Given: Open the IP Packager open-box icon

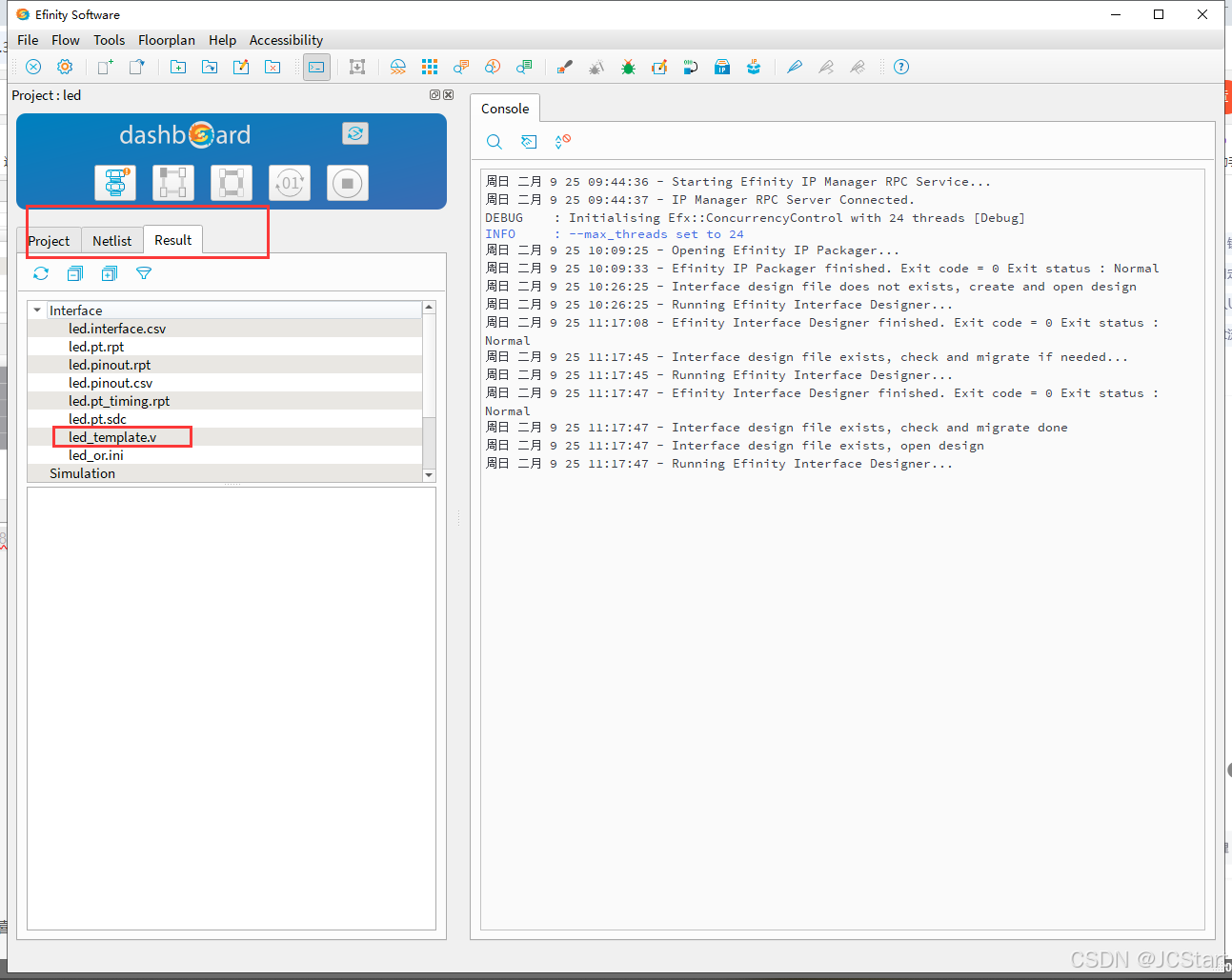Looking at the screenshot, I should point(754,67).
